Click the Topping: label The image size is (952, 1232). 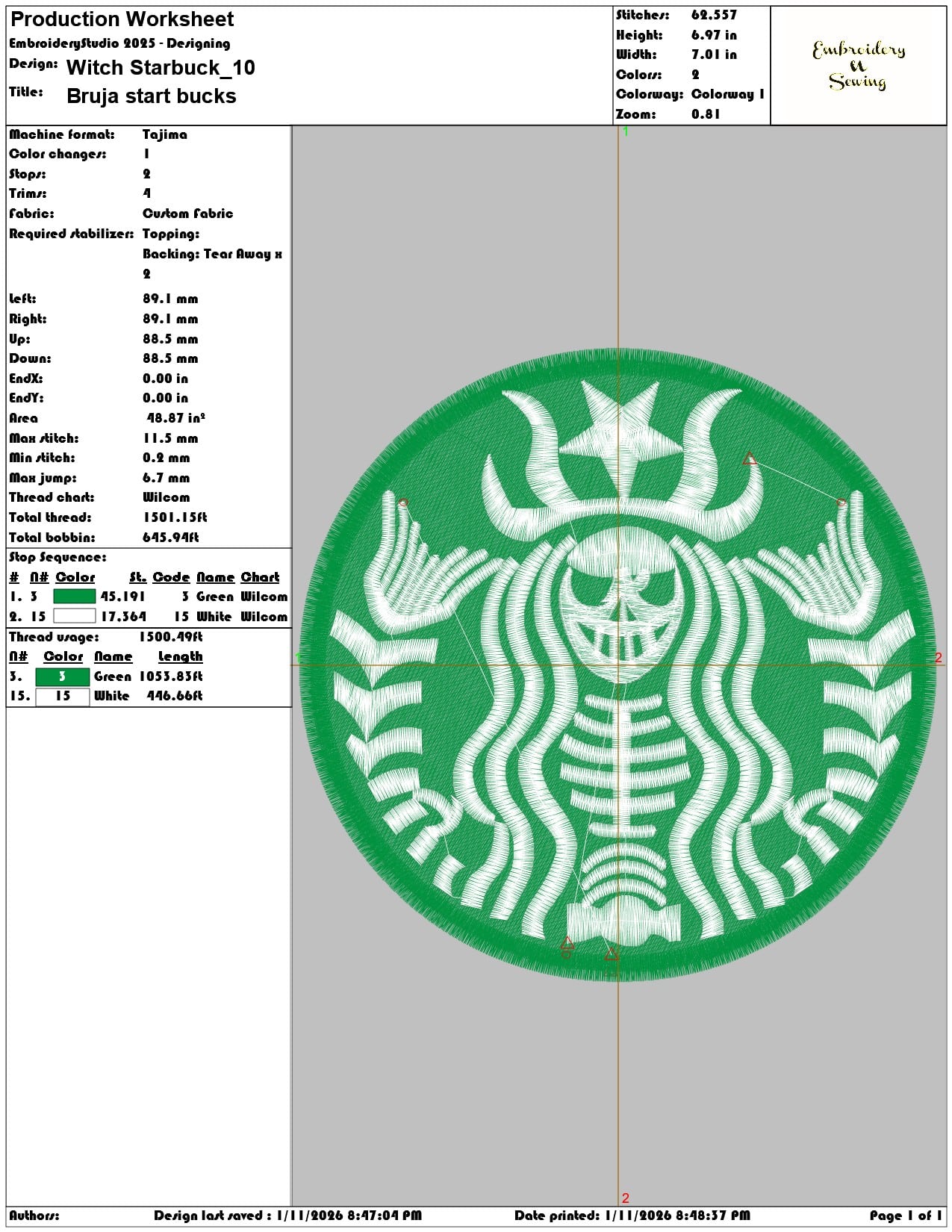click(x=171, y=234)
